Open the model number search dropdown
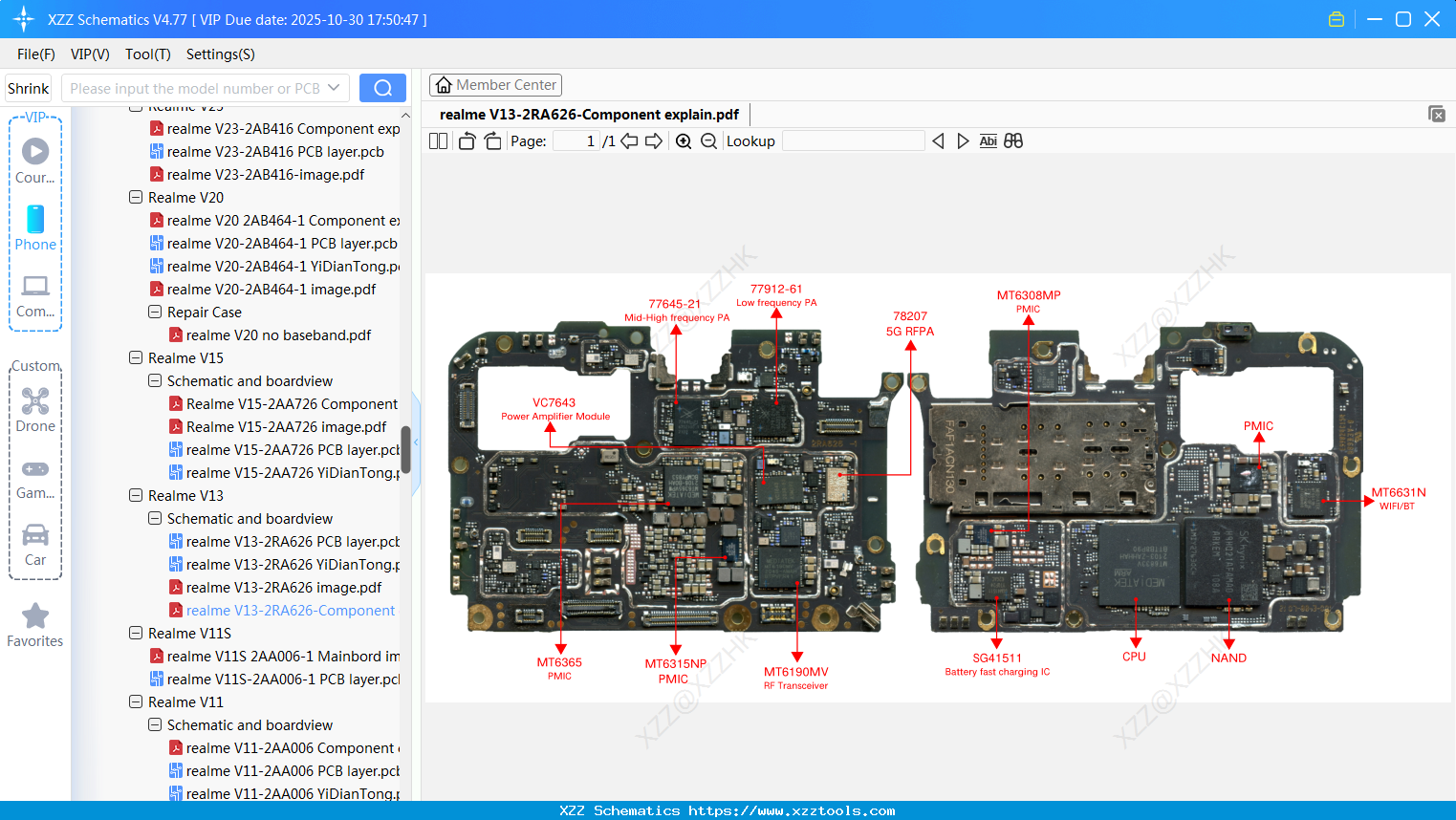The image size is (1456, 820). (x=334, y=87)
